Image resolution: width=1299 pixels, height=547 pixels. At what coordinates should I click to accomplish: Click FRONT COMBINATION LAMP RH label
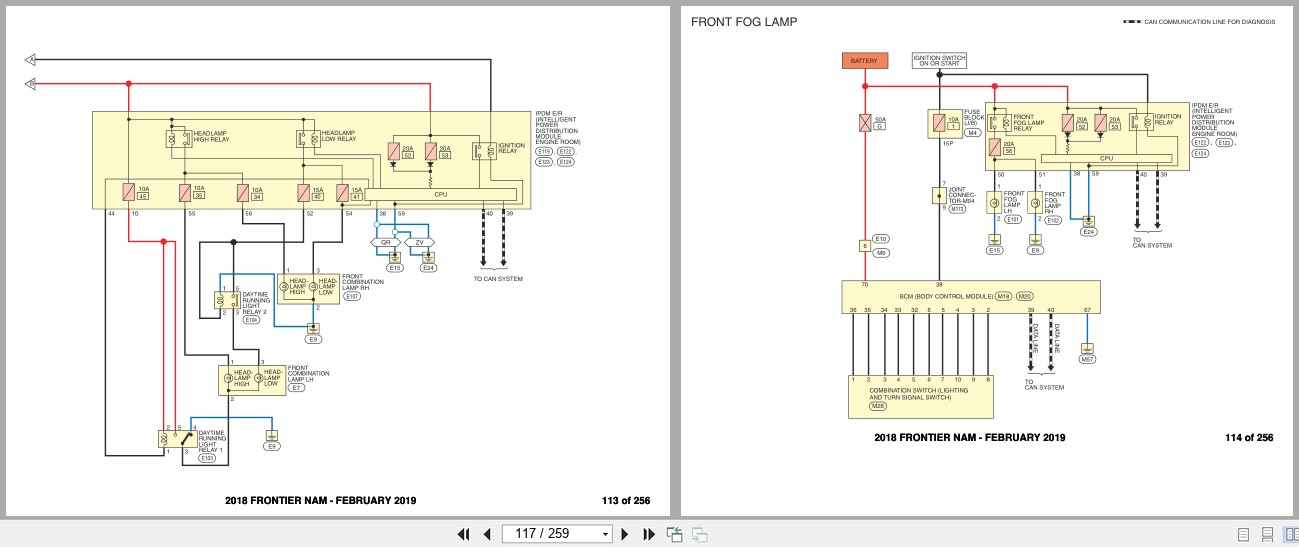(x=362, y=282)
